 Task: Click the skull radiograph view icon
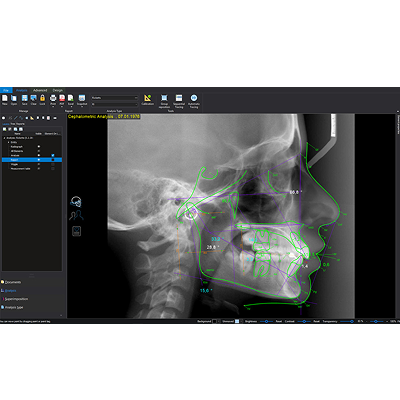tap(76, 202)
